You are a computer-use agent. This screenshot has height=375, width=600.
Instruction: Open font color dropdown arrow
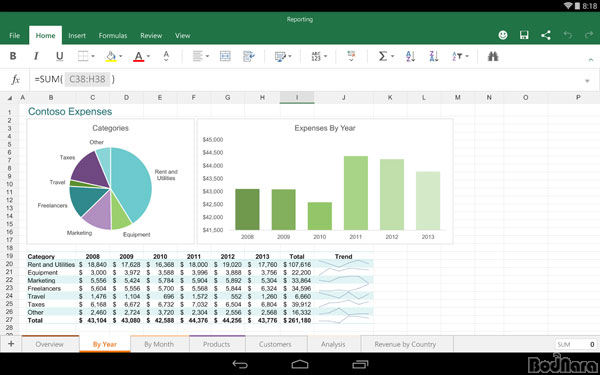pyautogui.click(x=148, y=57)
